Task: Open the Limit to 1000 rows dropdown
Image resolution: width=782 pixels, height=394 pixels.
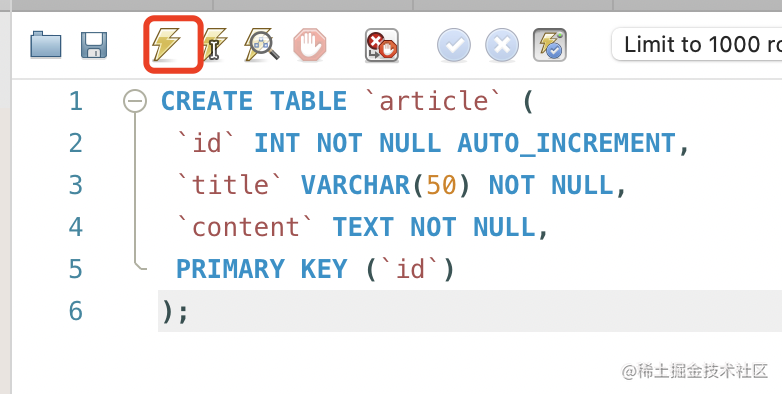Action: tap(696, 44)
